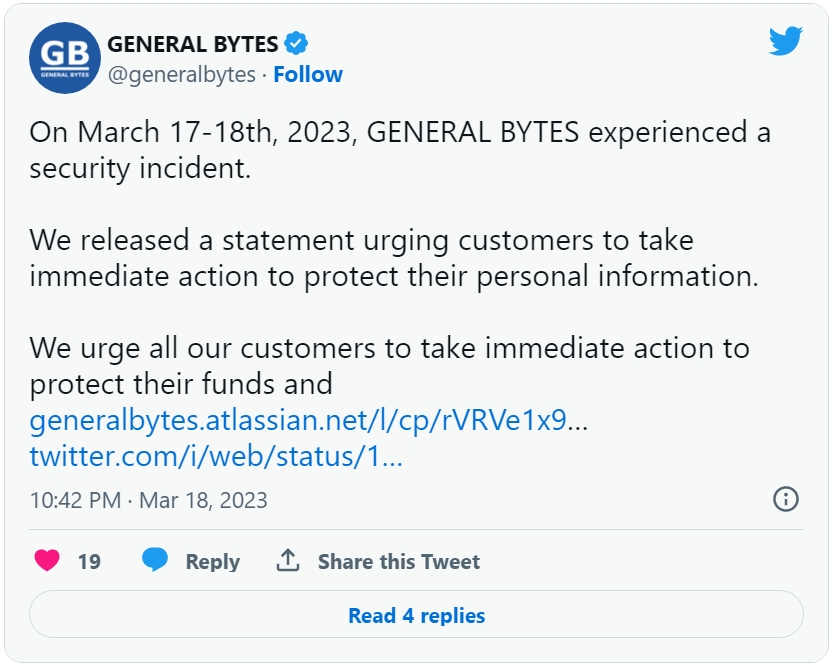This screenshot has width=833, height=666.
Task: Like the tweet with heart icon
Action: [47, 561]
